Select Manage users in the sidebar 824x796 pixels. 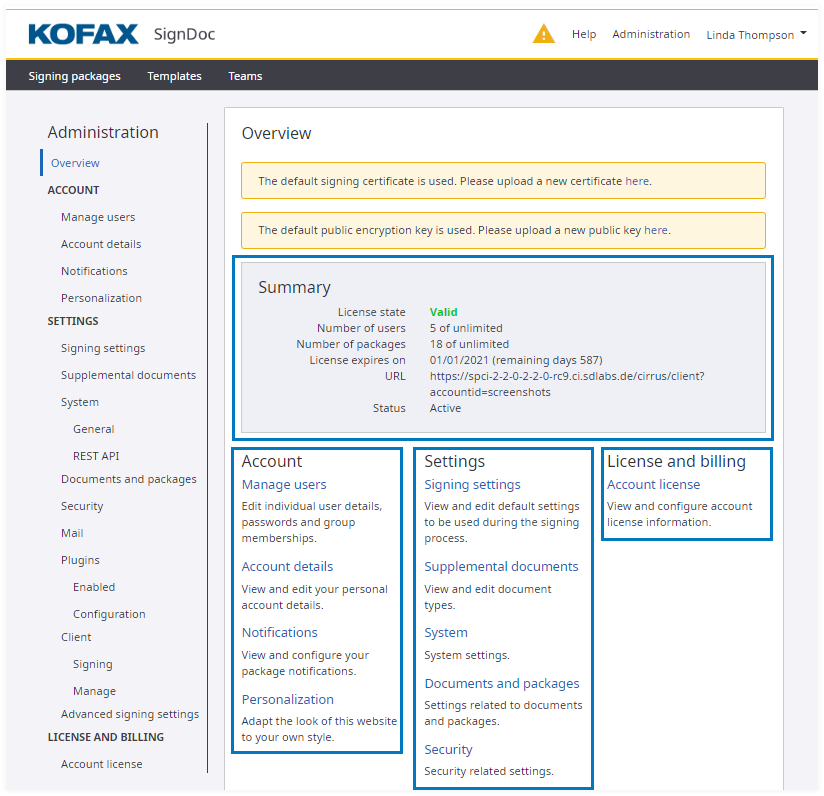click(x=98, y=217)
